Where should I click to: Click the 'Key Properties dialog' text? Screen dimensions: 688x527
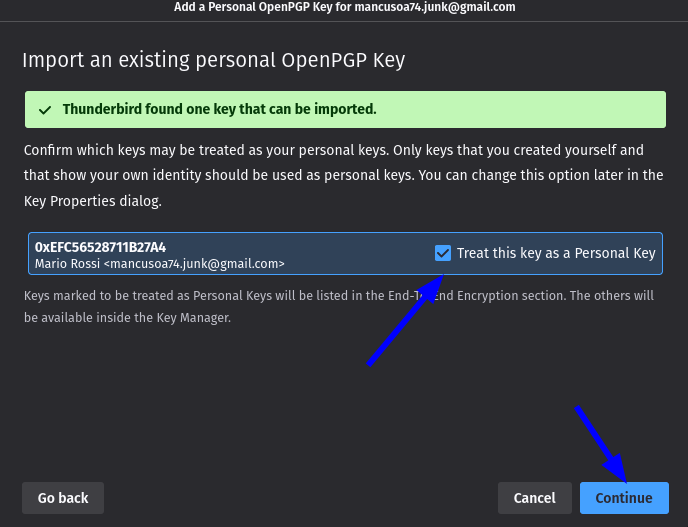93,201
